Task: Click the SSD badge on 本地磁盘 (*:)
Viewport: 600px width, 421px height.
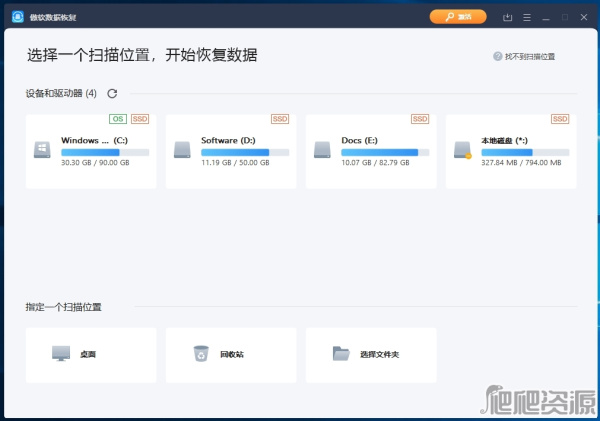Action: pos(560,119)
